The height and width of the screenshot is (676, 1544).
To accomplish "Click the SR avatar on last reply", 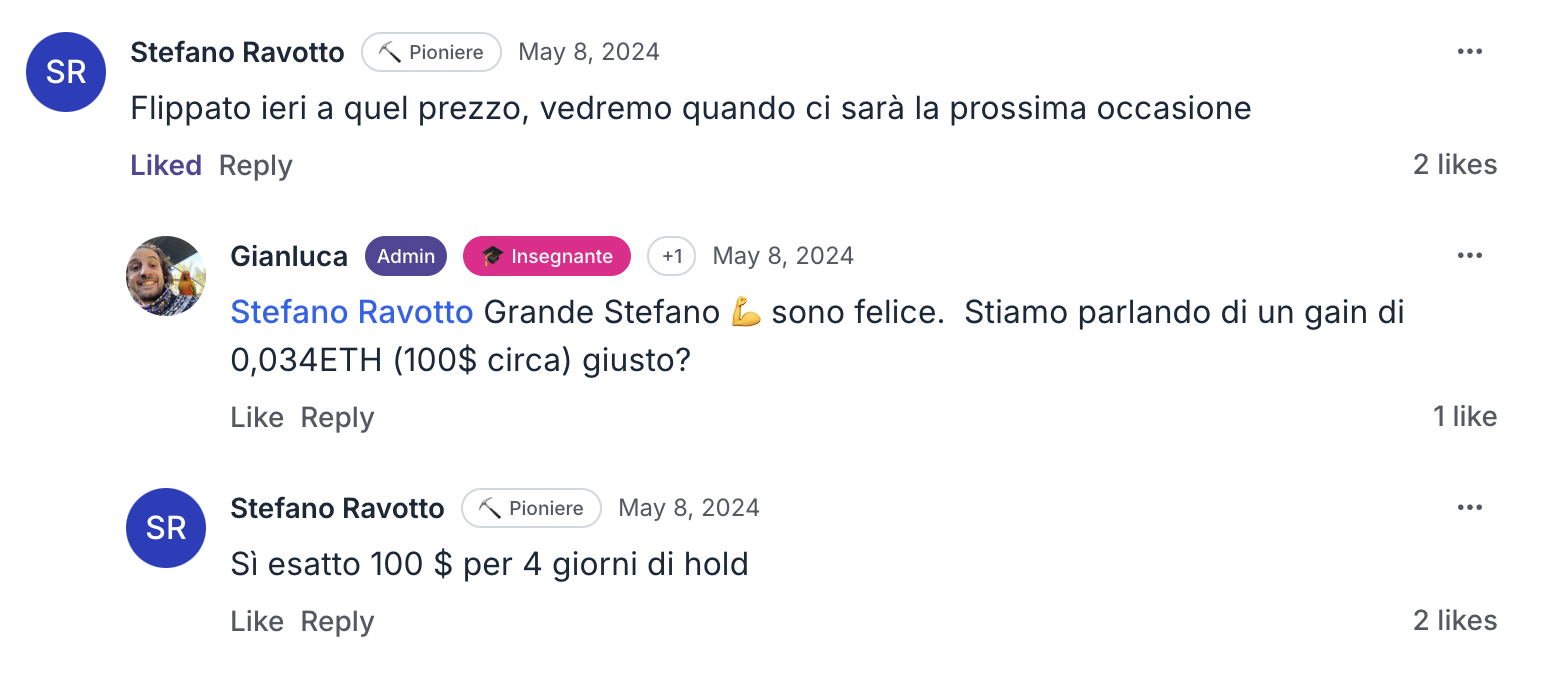I will [166, 528].
